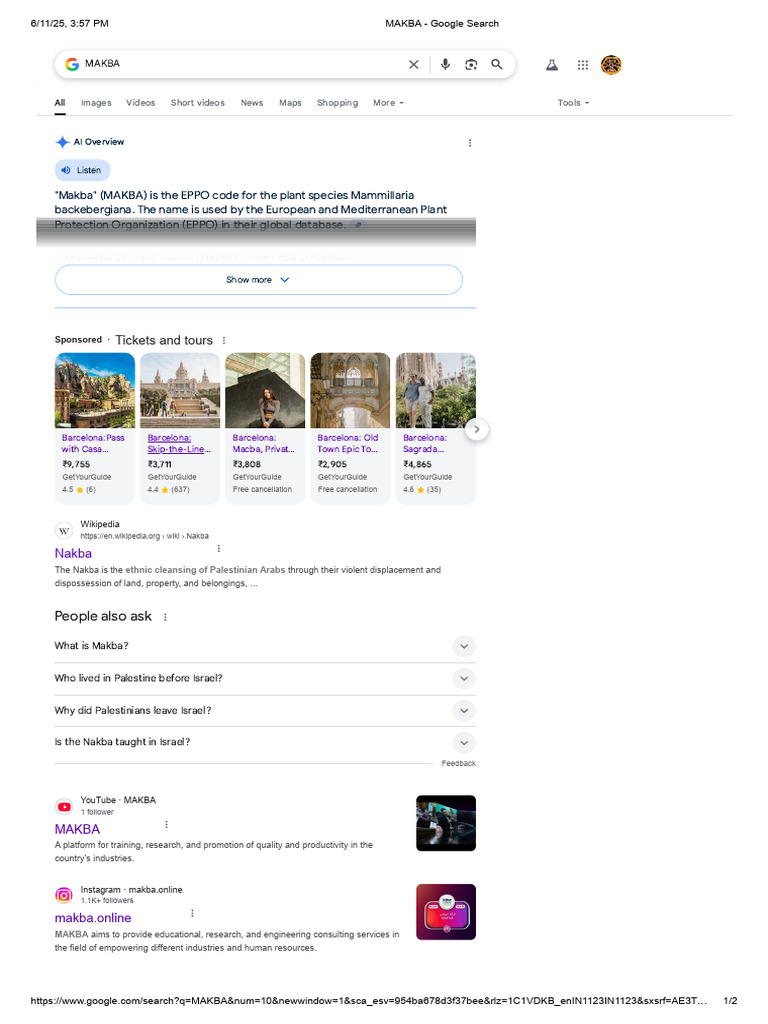Expand AI Overview with Show more
This screenshot has height=1024, width=768.
[259, 280]
